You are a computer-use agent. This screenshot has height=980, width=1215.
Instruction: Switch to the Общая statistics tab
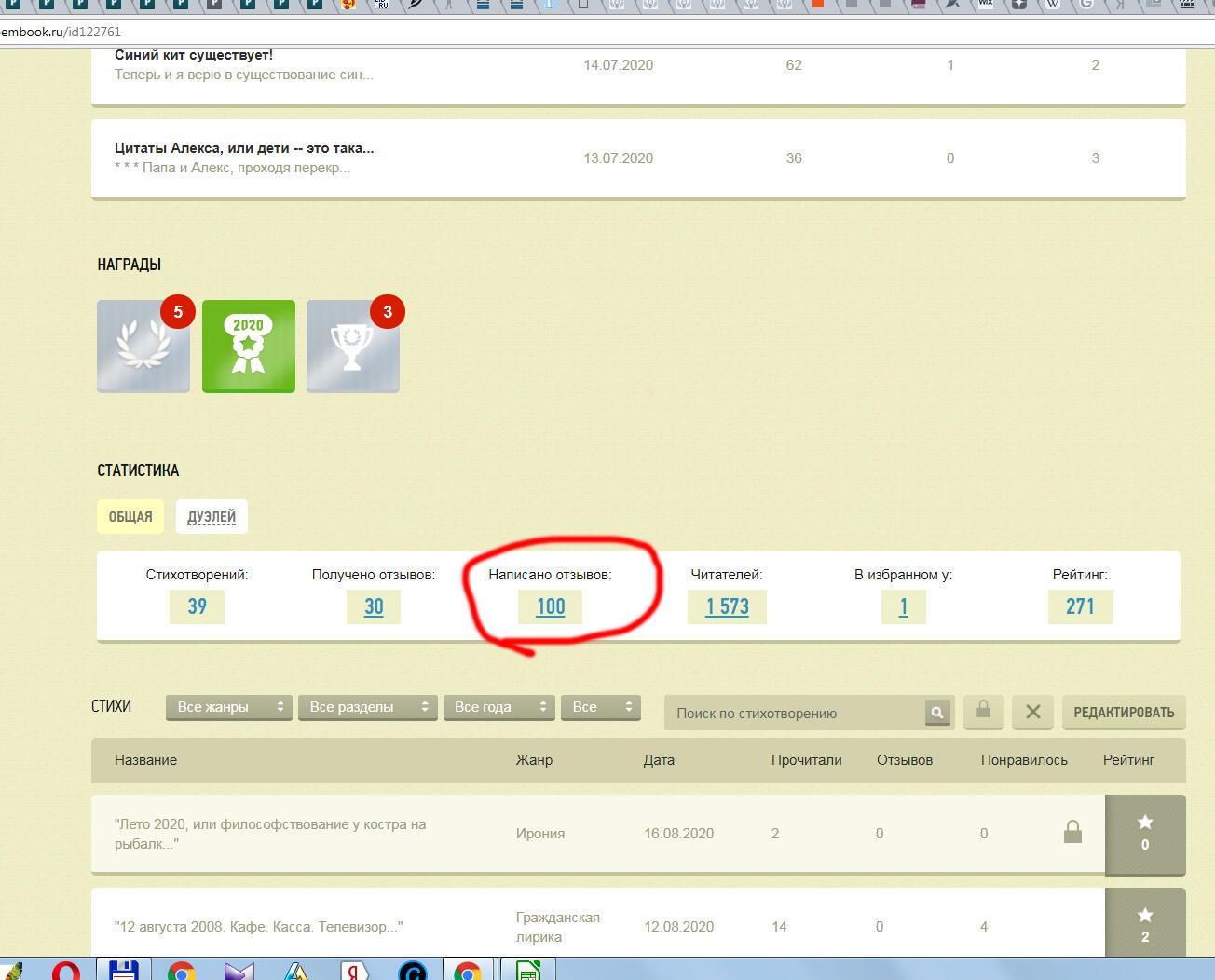(x=130, y=517)
